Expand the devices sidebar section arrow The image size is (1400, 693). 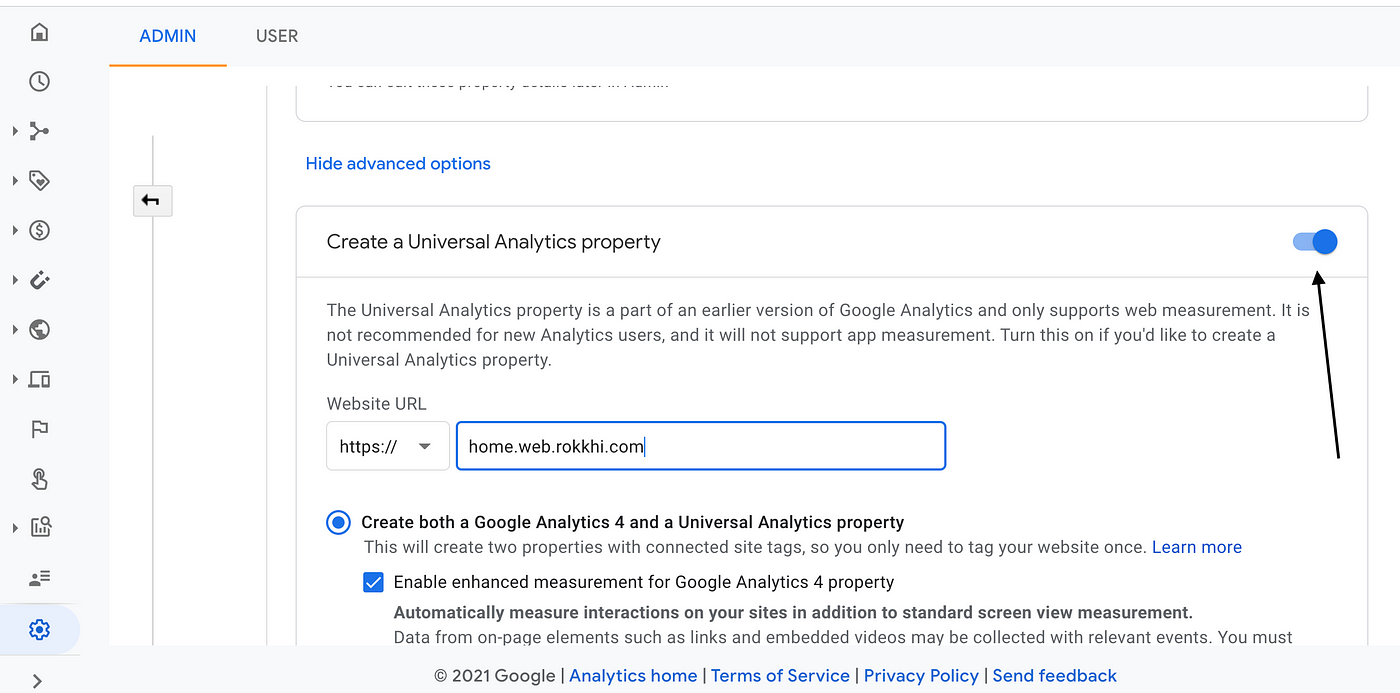tap(15, 380)
